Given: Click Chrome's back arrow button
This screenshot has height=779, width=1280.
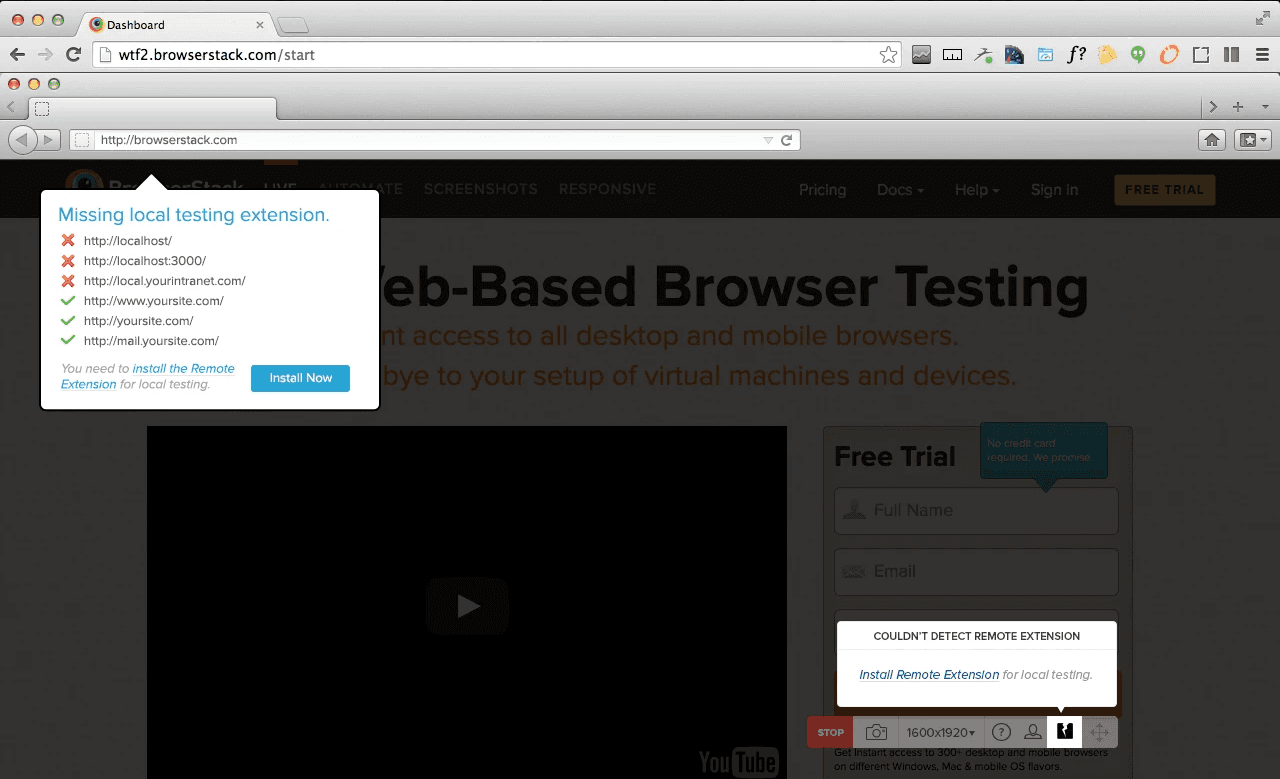Looking at the screenshot, I should click(x=17, y=55).
